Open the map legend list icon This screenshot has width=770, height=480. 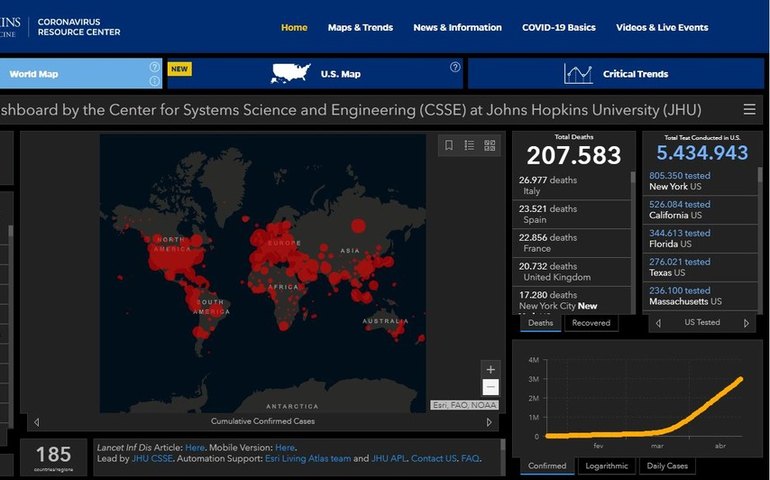point(469,146)
